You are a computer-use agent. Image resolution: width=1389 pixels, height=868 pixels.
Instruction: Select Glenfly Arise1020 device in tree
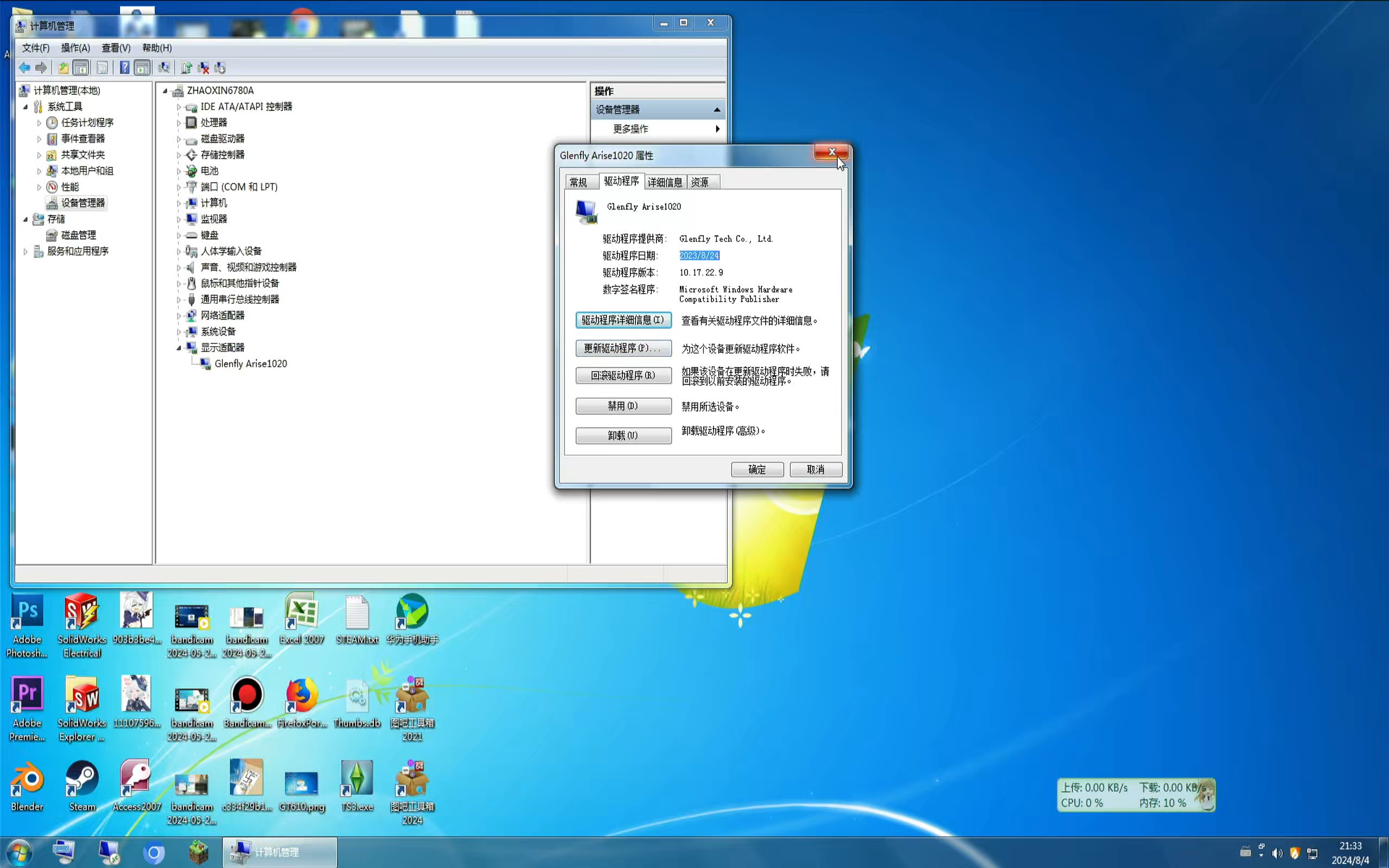coord(250,364)
